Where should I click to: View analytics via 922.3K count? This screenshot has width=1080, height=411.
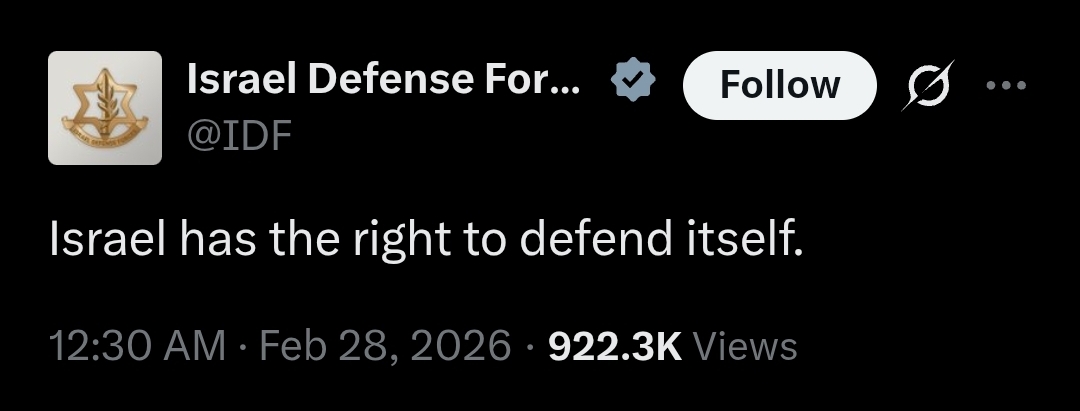[x=614, y=346]
